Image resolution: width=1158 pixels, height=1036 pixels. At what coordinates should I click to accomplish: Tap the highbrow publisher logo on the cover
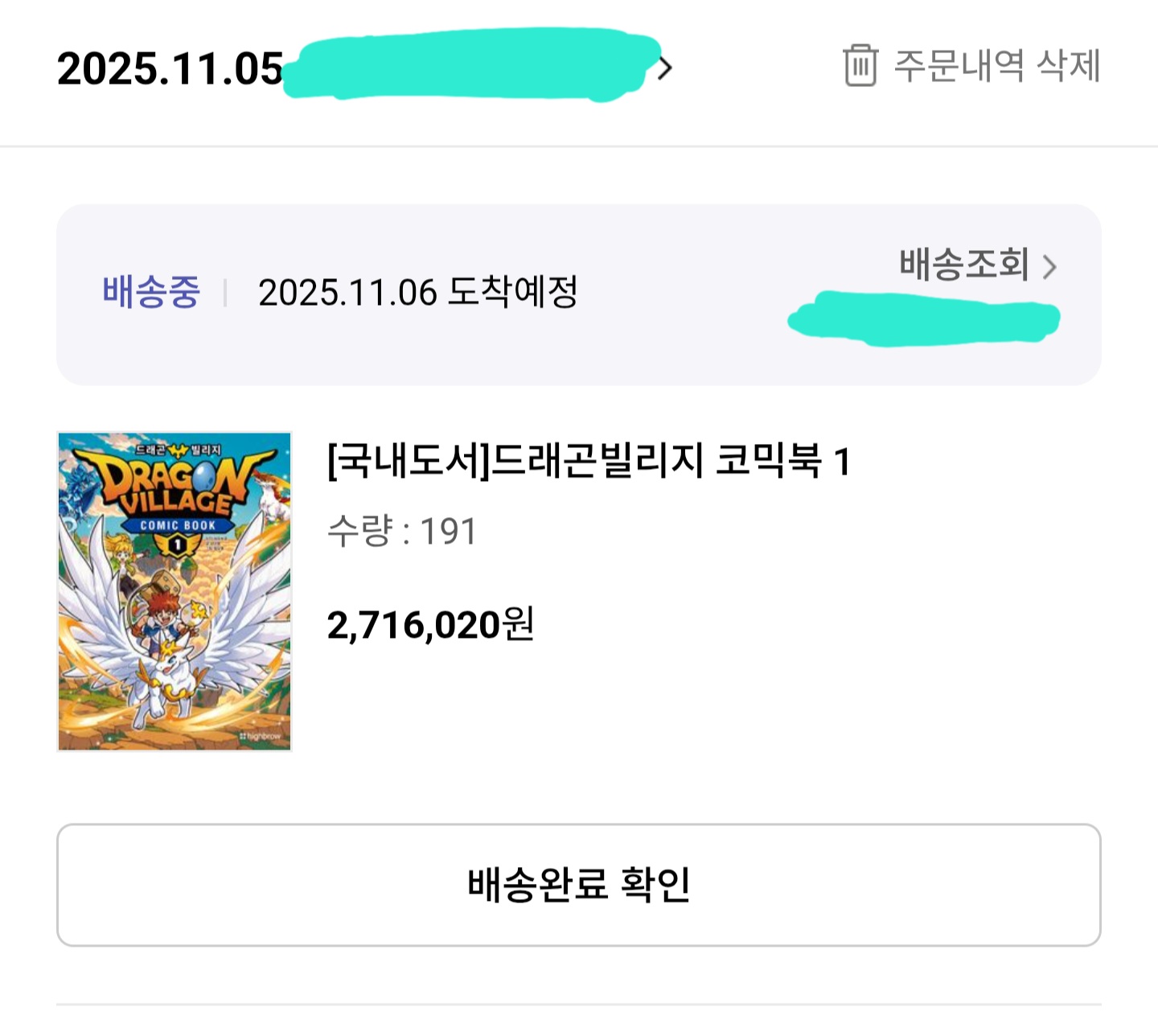[x=259, y=735]
